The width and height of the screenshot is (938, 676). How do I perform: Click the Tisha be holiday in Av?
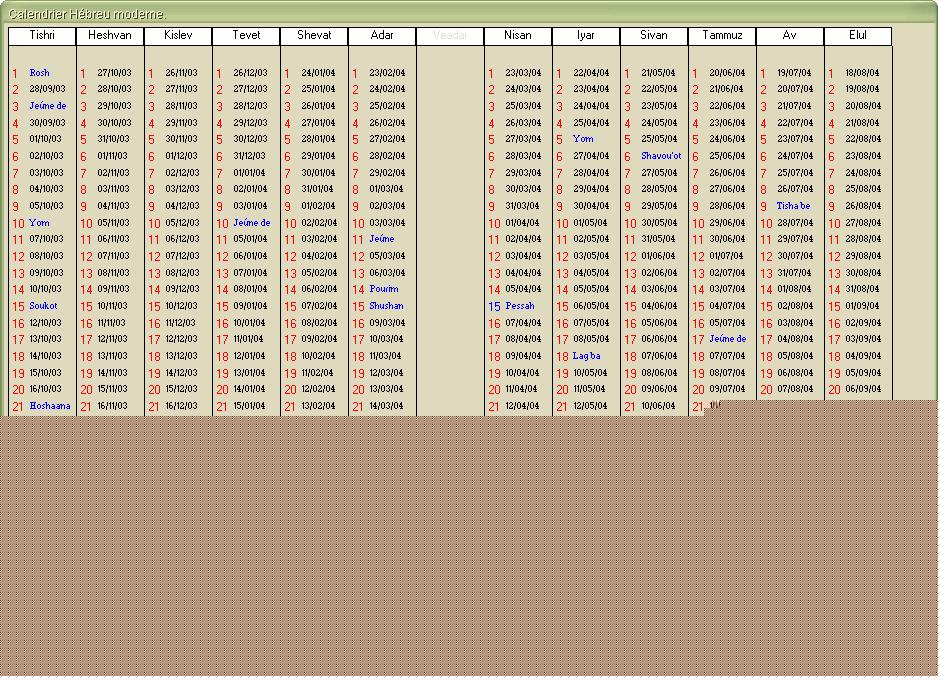click(794, 206)
